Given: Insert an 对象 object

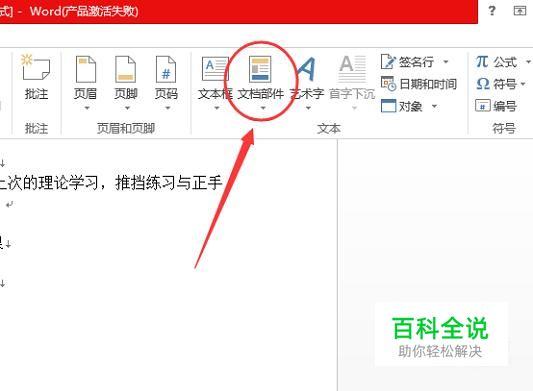Looking at the screenshot, I should (401, 106).
